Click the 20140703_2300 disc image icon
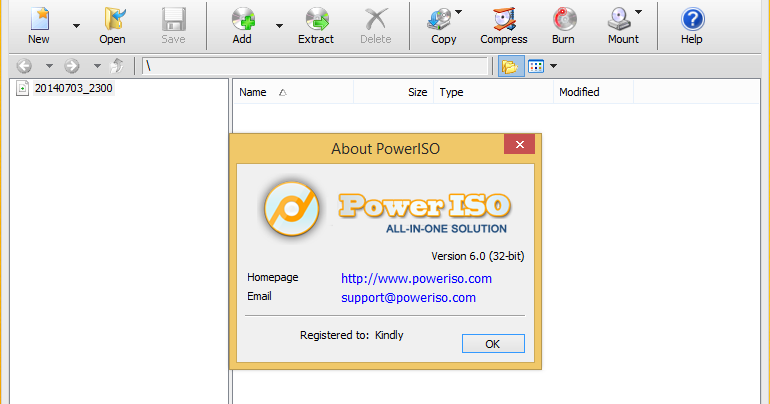Image resolution: width=770 pixels, height=404 pixels. [22, 88]
